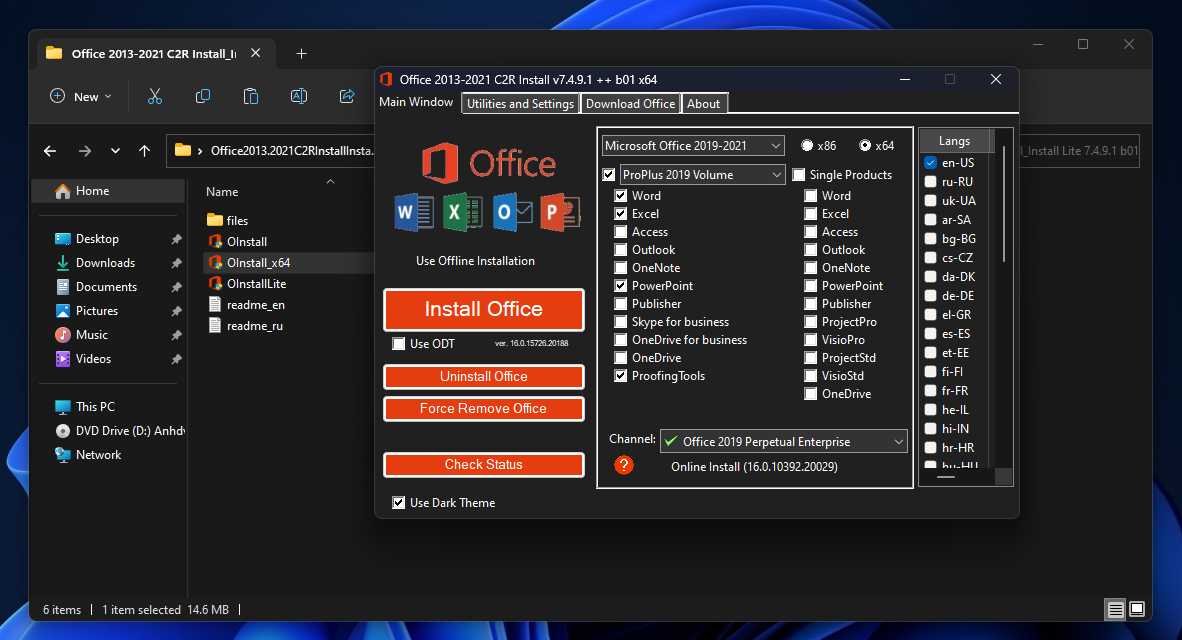This screenshot has height=640, width=1182.
Task: Select the OInstall application file icon
Action: click(x=216, y=241)
